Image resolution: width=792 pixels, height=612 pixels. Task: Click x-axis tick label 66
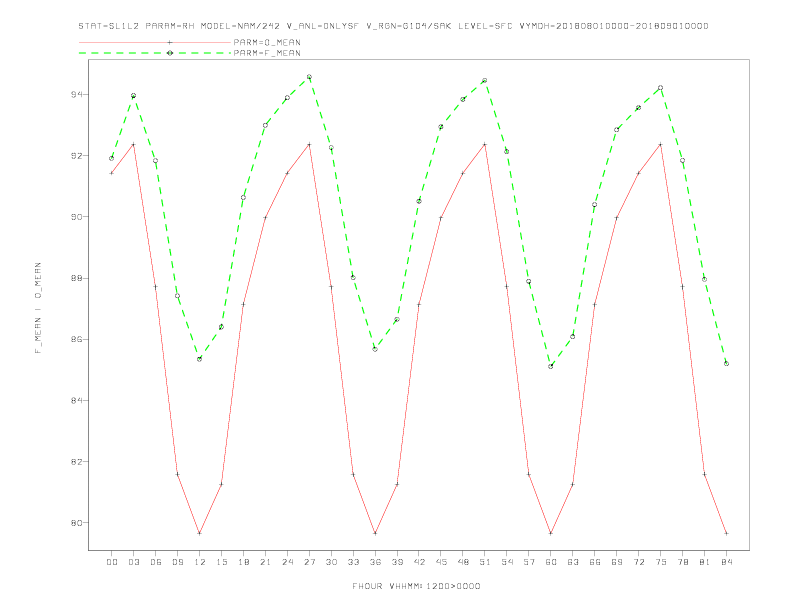click(595, 562)
